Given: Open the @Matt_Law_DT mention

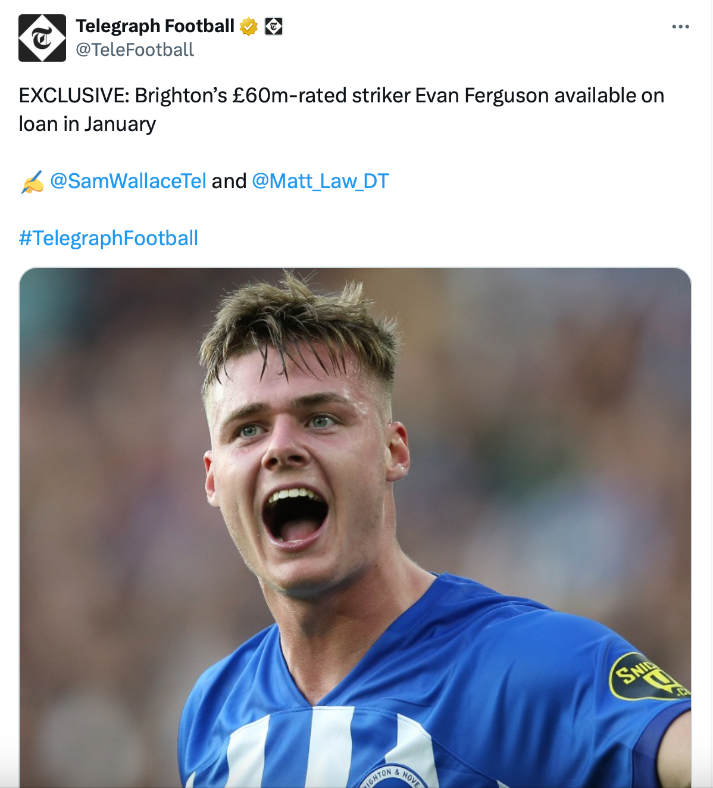Looking at the screenshot, I should click(x=320, y=181).
